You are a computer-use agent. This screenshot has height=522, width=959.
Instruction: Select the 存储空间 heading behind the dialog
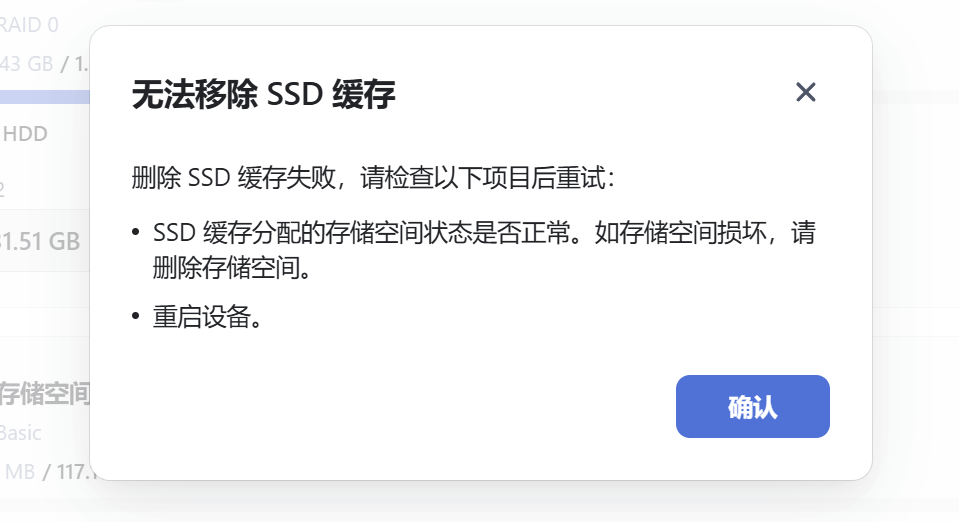coord(45,393)
